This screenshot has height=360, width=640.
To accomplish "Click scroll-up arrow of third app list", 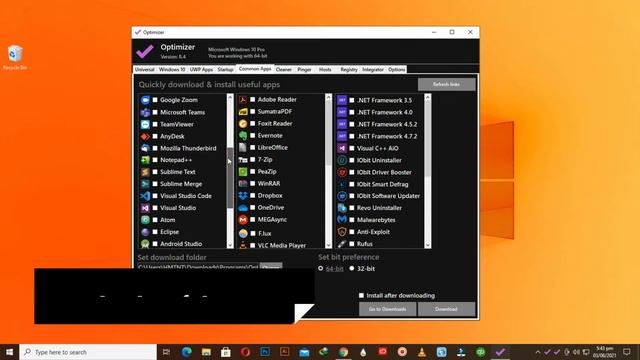I will 428,97.
